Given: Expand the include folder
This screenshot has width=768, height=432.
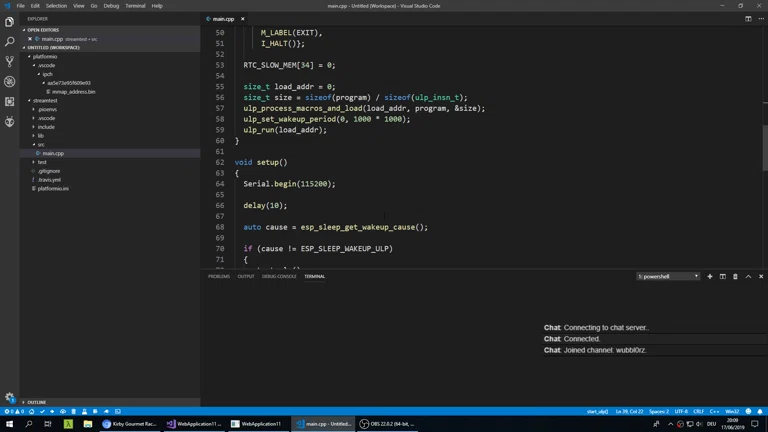Looking at the screenshot, I should (46, 127).
